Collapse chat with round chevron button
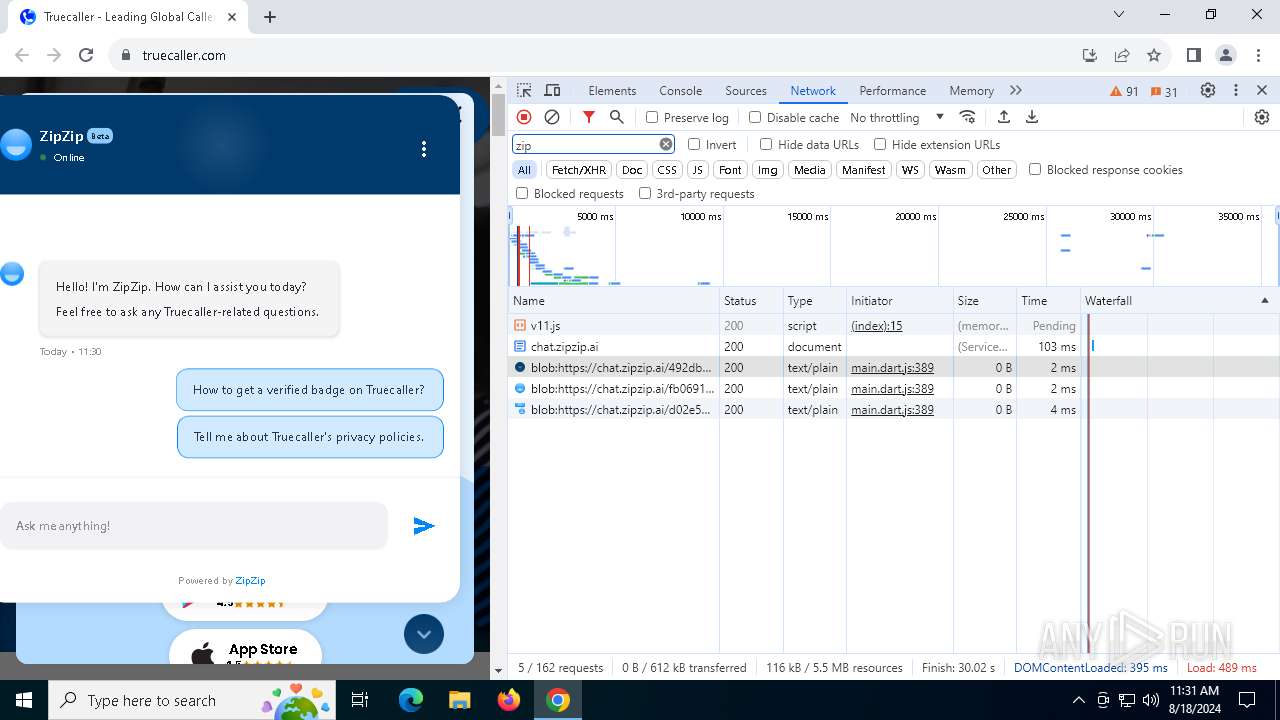Screen dimensions: 1280x720 click(x=424, y=634)
